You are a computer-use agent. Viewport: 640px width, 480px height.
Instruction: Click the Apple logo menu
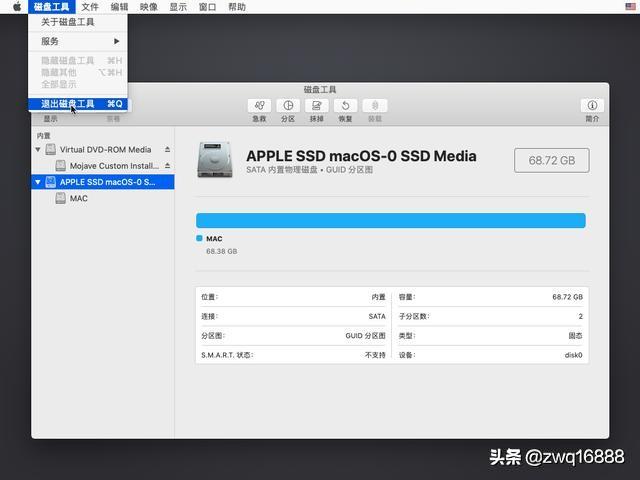point(17,7)
